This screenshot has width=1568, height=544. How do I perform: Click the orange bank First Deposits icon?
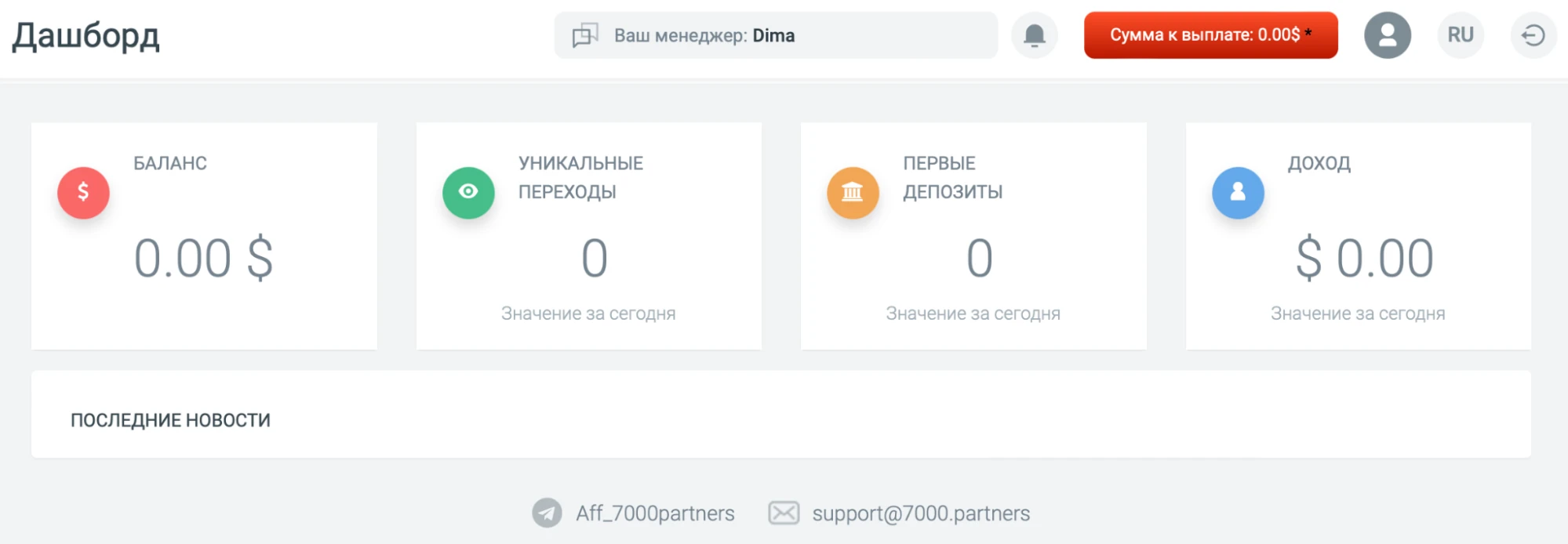[x=853, y=193]
